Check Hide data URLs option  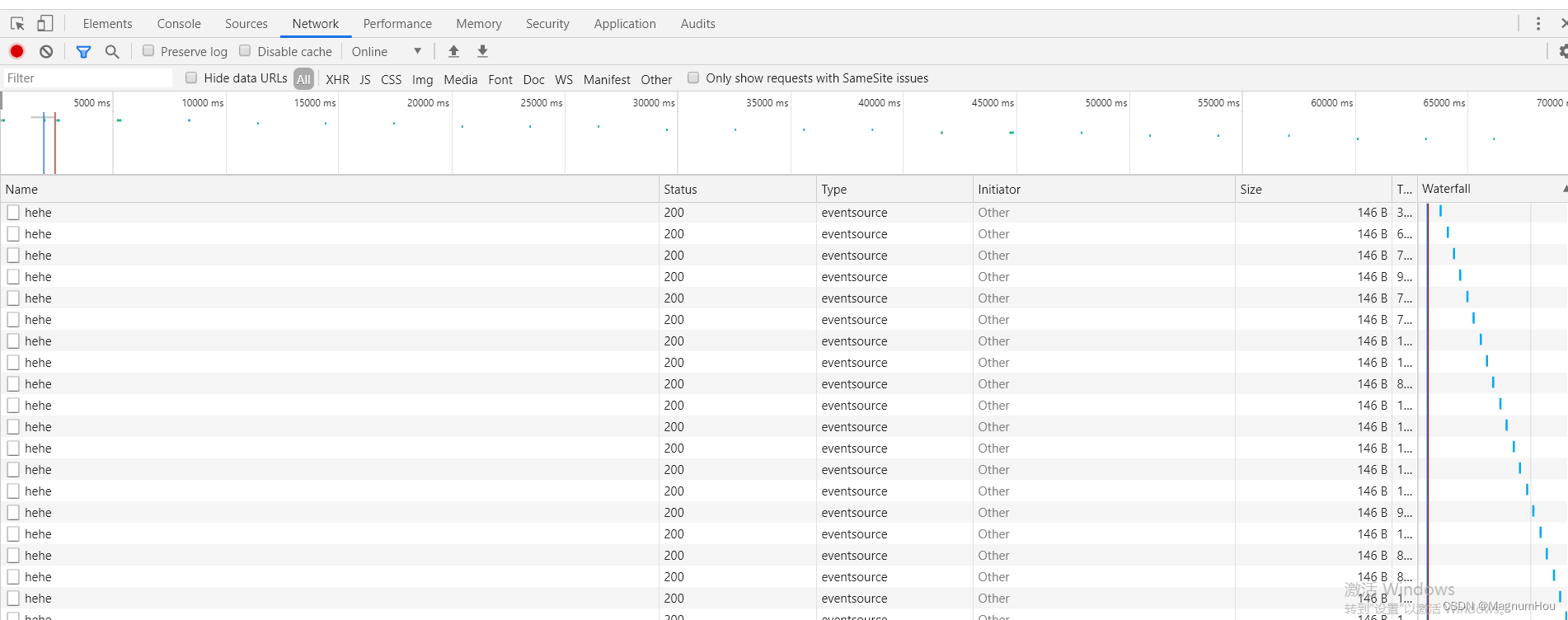[x=191, y=77]
